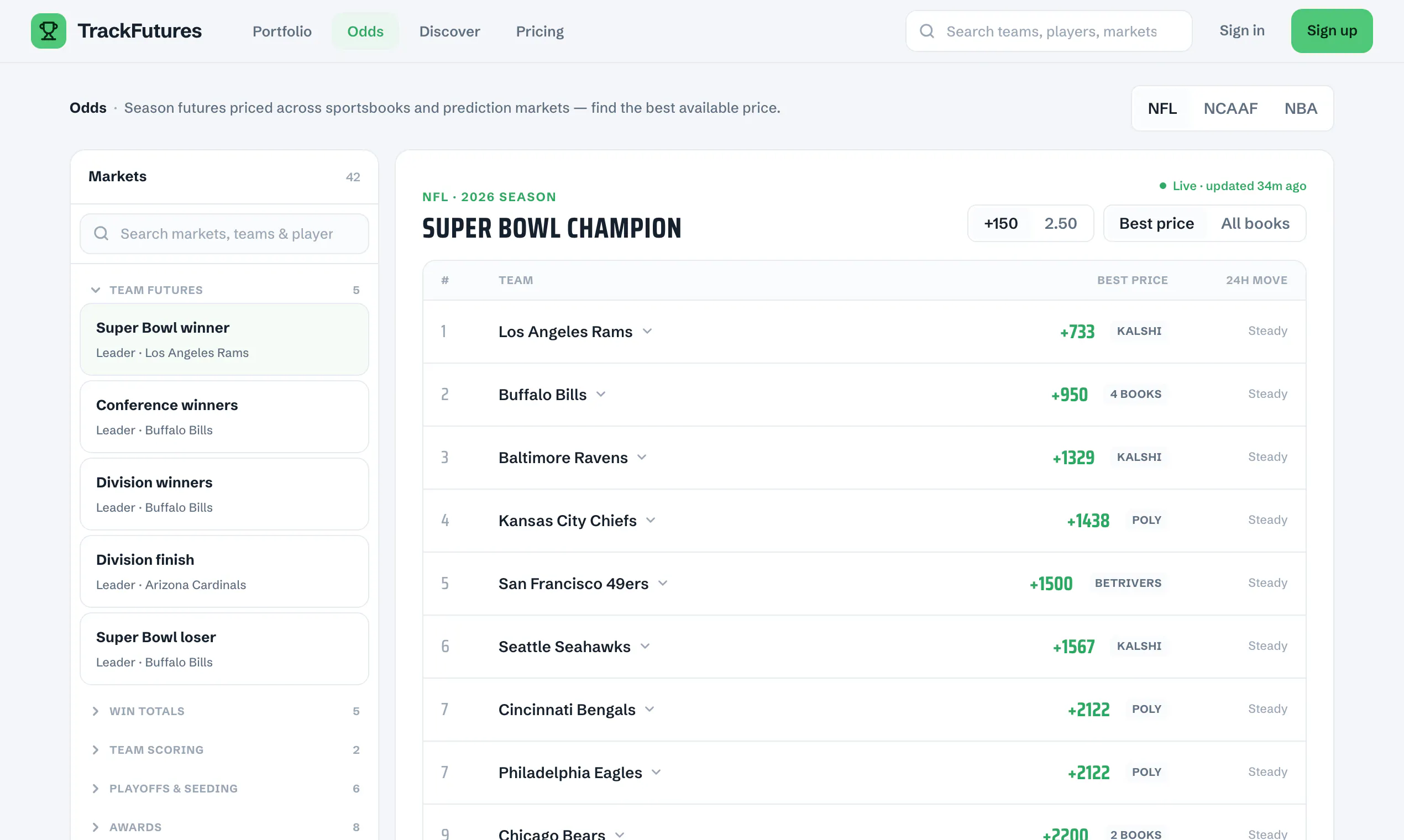Click the Live updated 34m ago status
This screenshot has height=840, width=1404.
[x=1233, y=186]
